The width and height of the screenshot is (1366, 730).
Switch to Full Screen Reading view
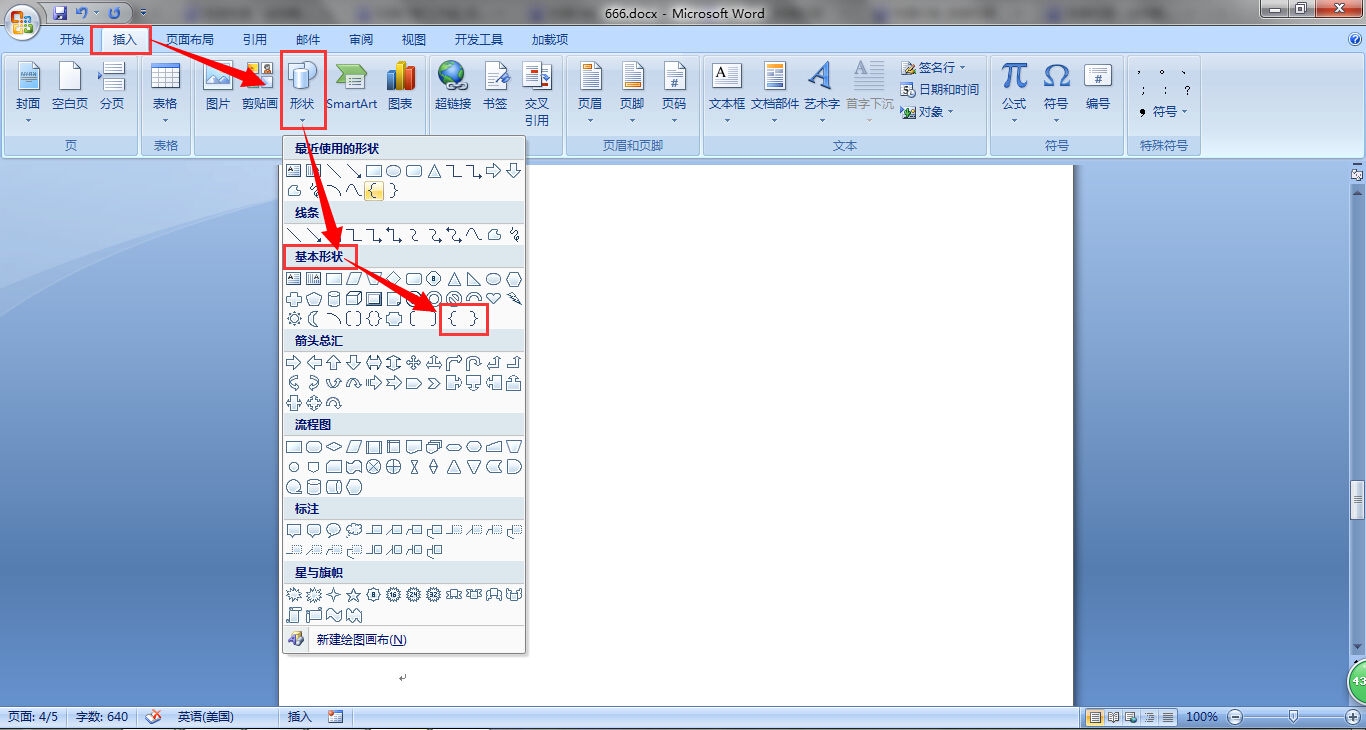1112,717
